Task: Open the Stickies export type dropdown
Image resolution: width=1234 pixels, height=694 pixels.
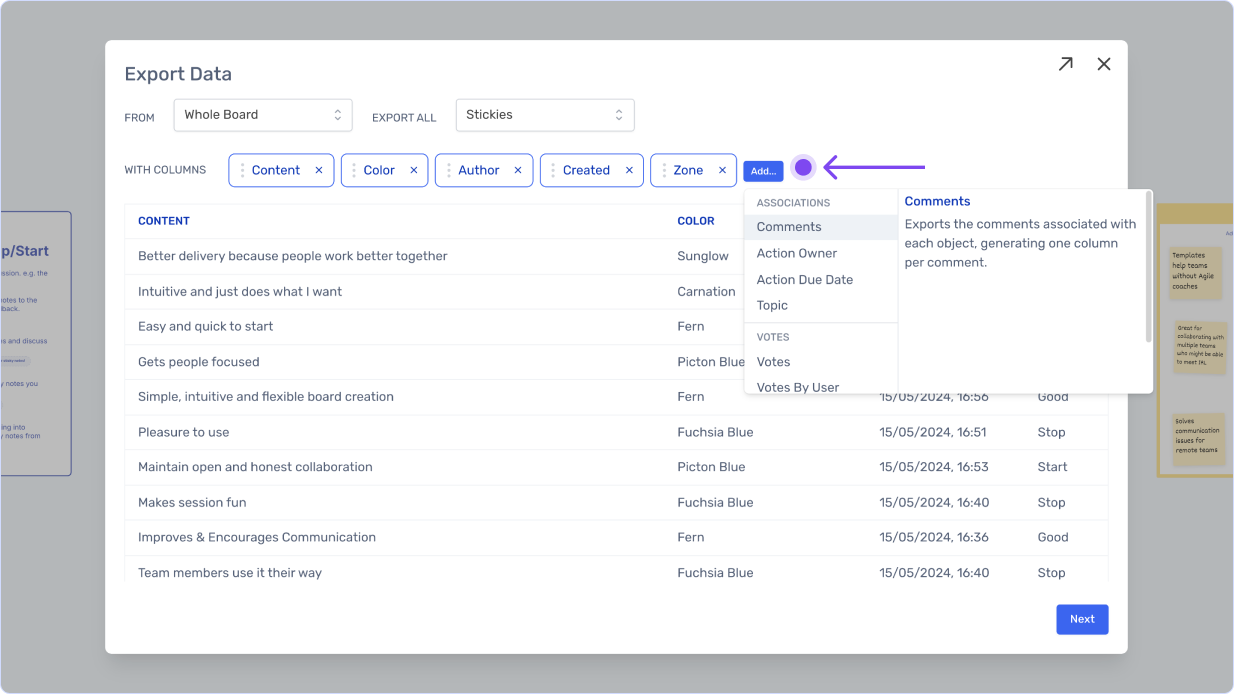Action: coord(544,115)
